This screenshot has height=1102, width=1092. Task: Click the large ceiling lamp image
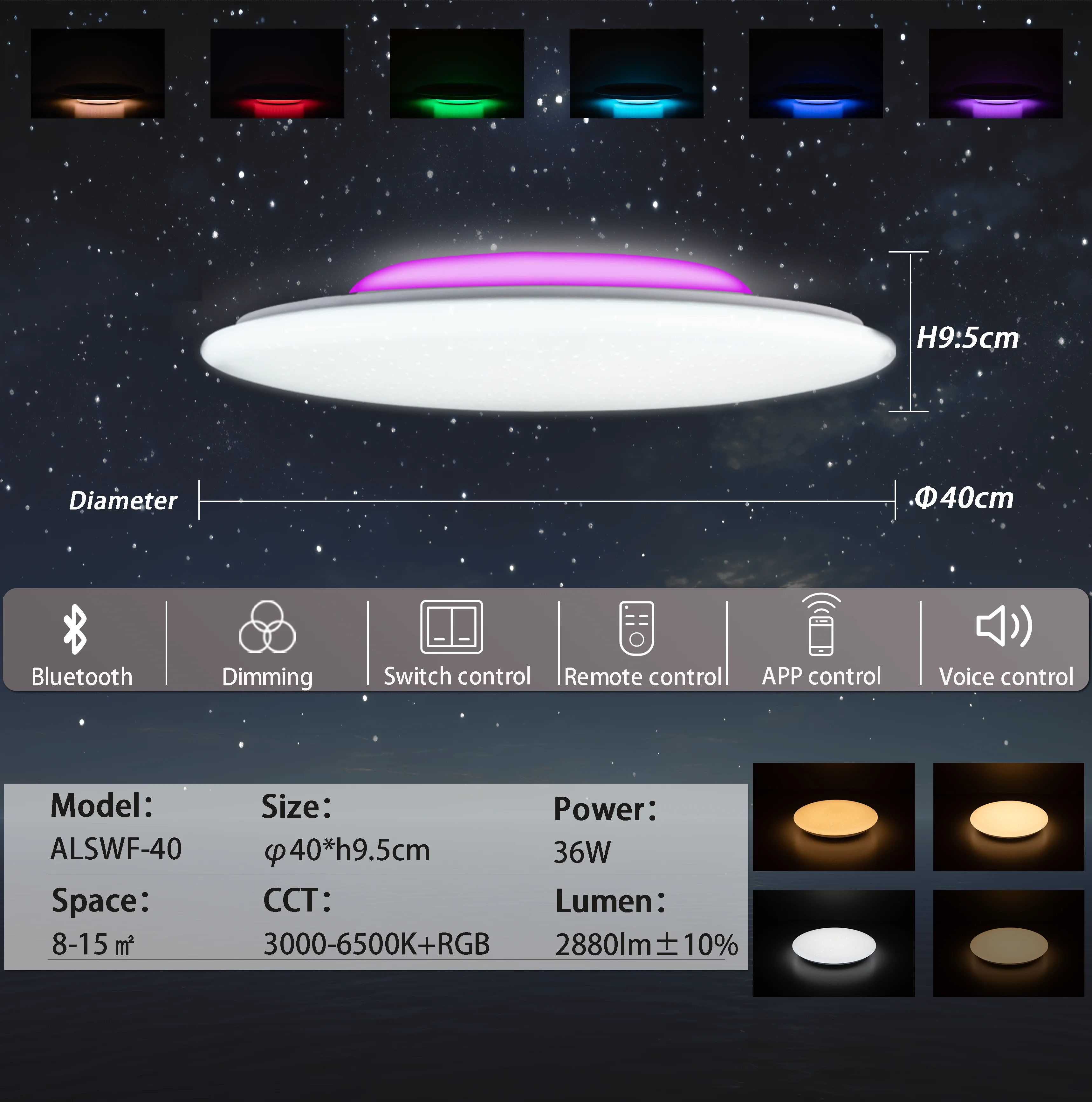[x=548, y=332]
